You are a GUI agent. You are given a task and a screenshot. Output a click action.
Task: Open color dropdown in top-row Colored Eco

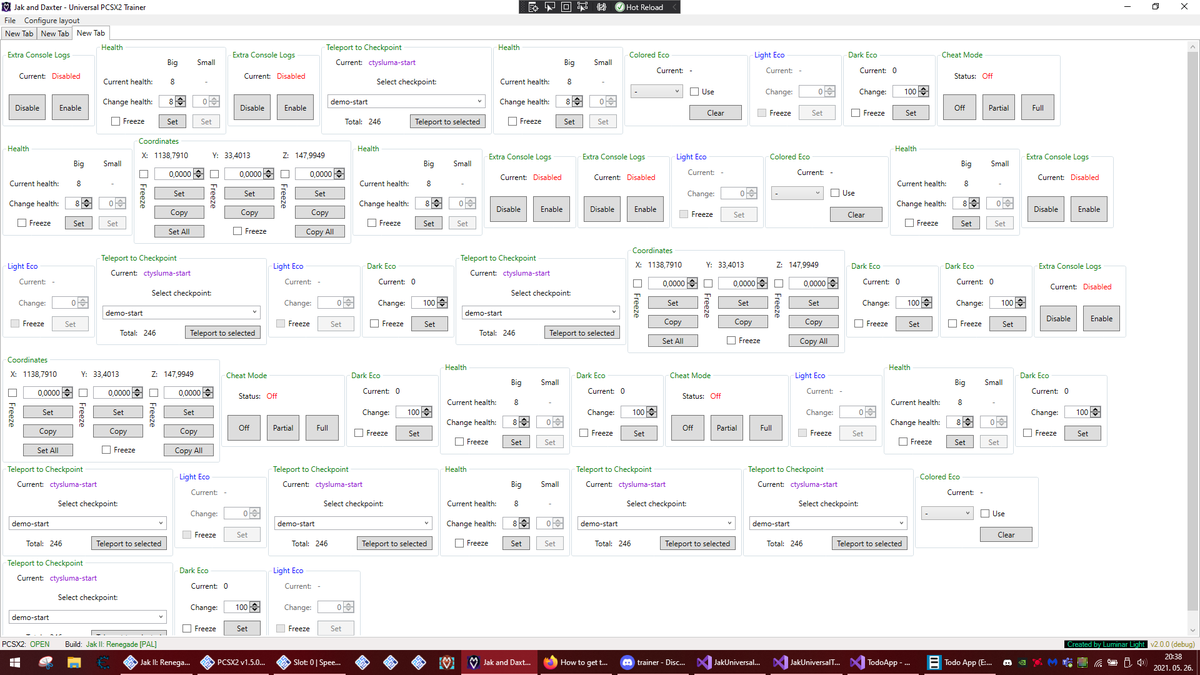(x=657, y=92)
